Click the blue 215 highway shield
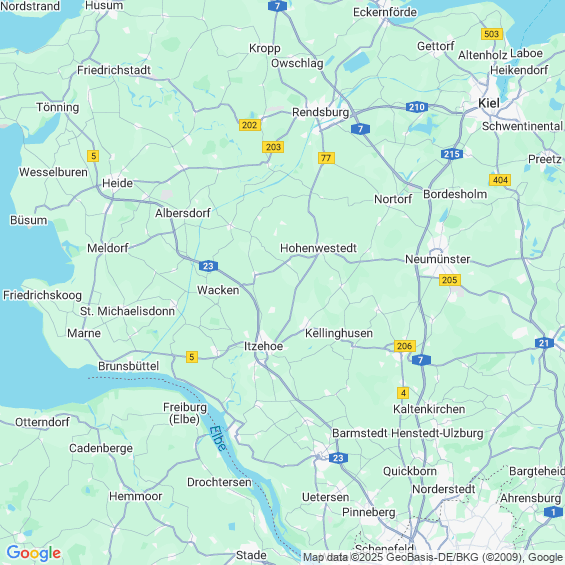The width and height of the screenshot is (565, 565). point(452,154)
